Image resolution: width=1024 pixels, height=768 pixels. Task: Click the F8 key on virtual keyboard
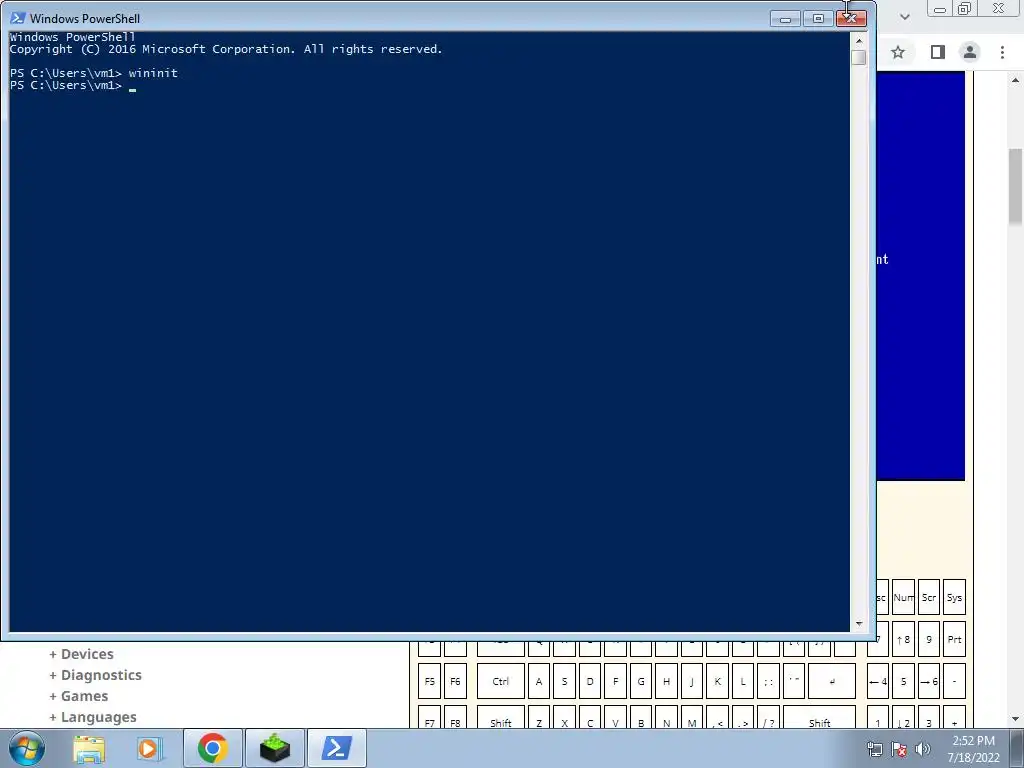[455, 718]
